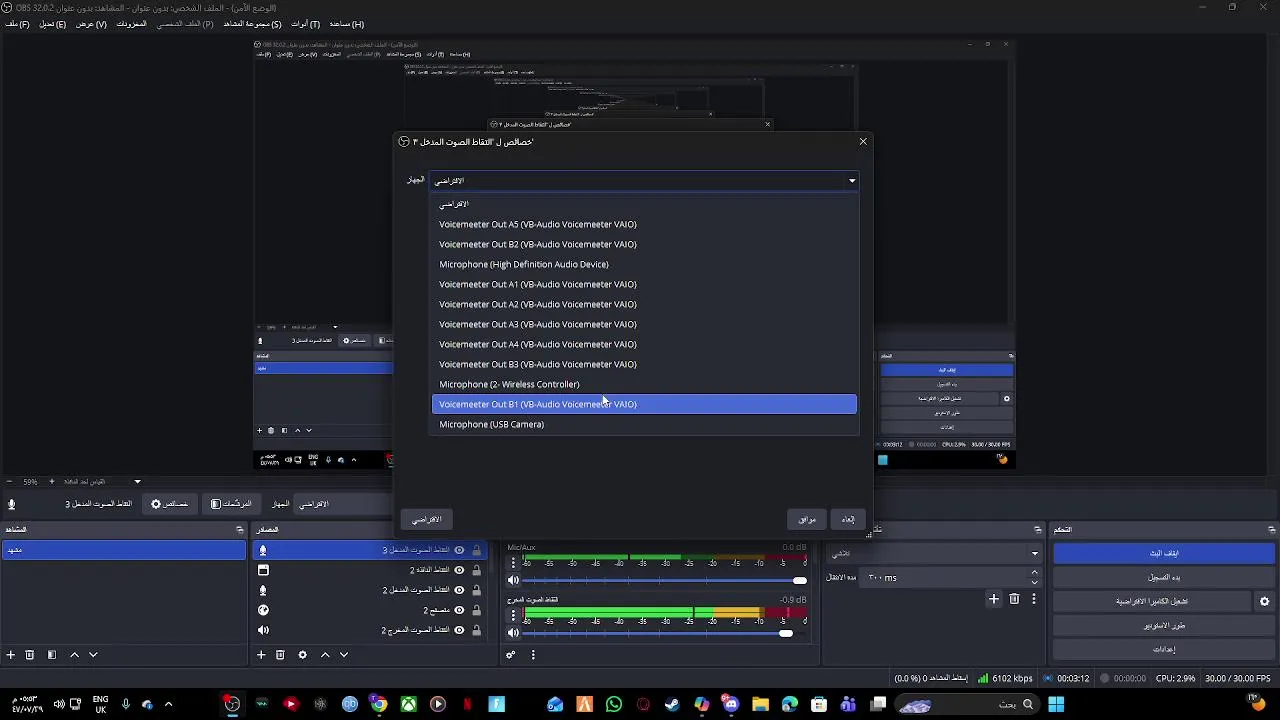1280x720 pixels.
Task: Toggle visibility of audio input capture 3 source
Action: coord(459,550)
